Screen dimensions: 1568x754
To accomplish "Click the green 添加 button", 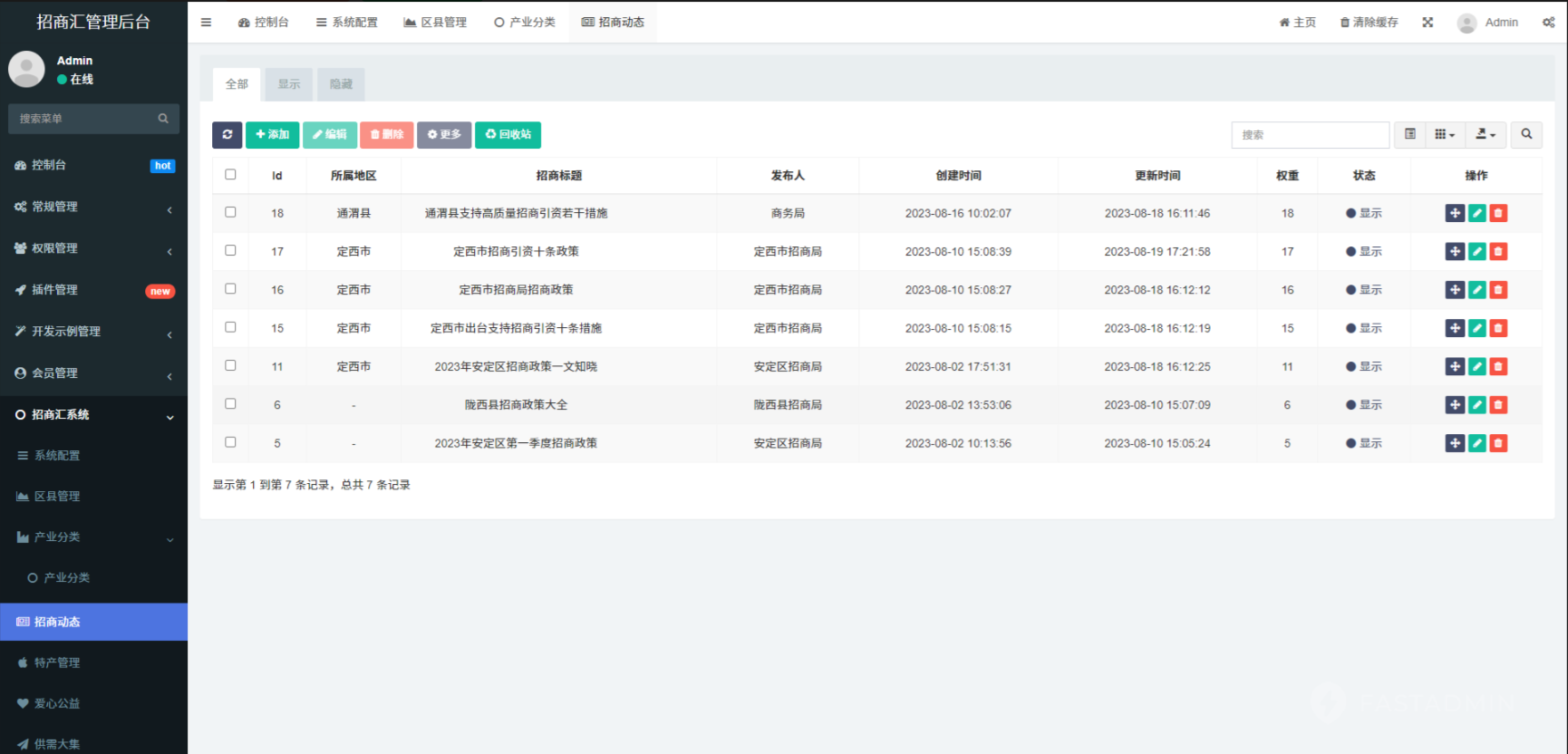I will (x=272, y=134).
